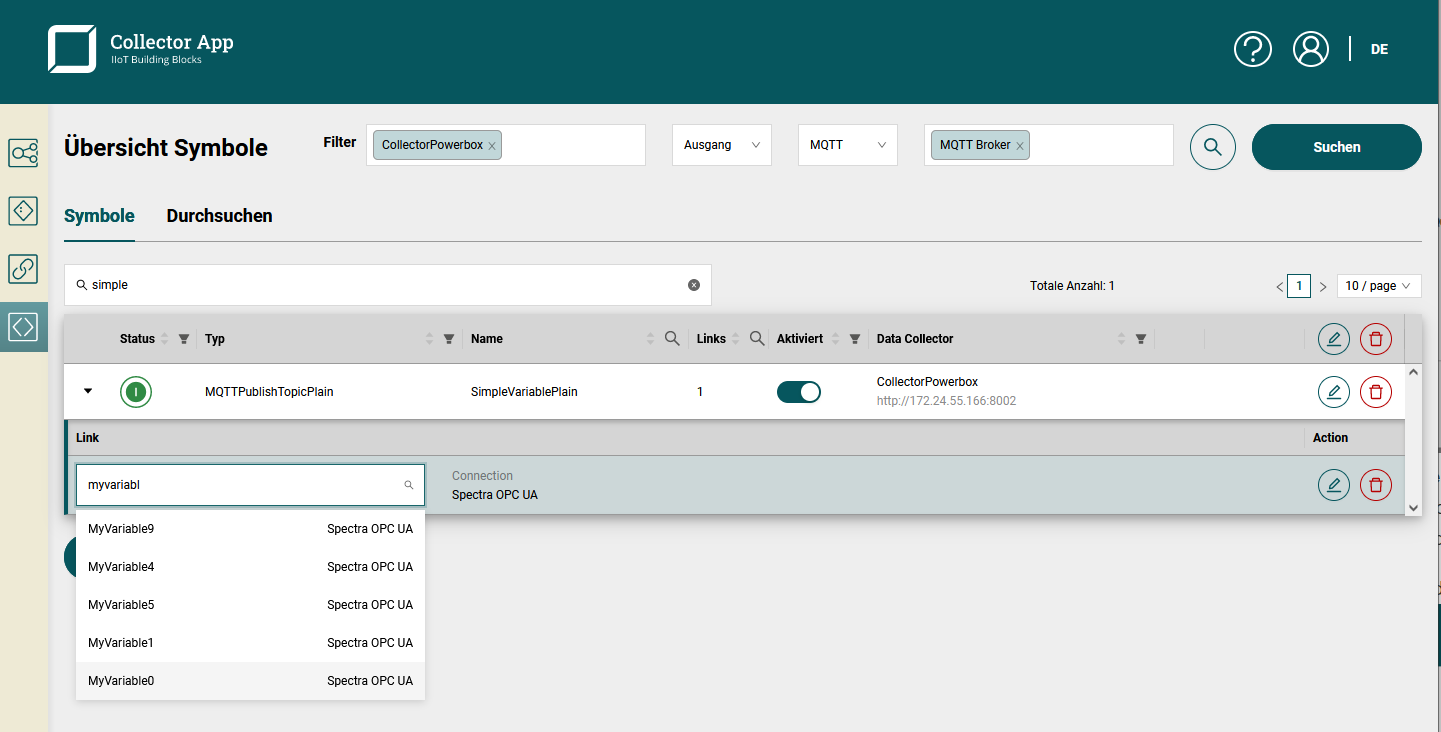Change the 10 / page selection dropdown
1441x732 pixels.
[x=1379, y=285]
